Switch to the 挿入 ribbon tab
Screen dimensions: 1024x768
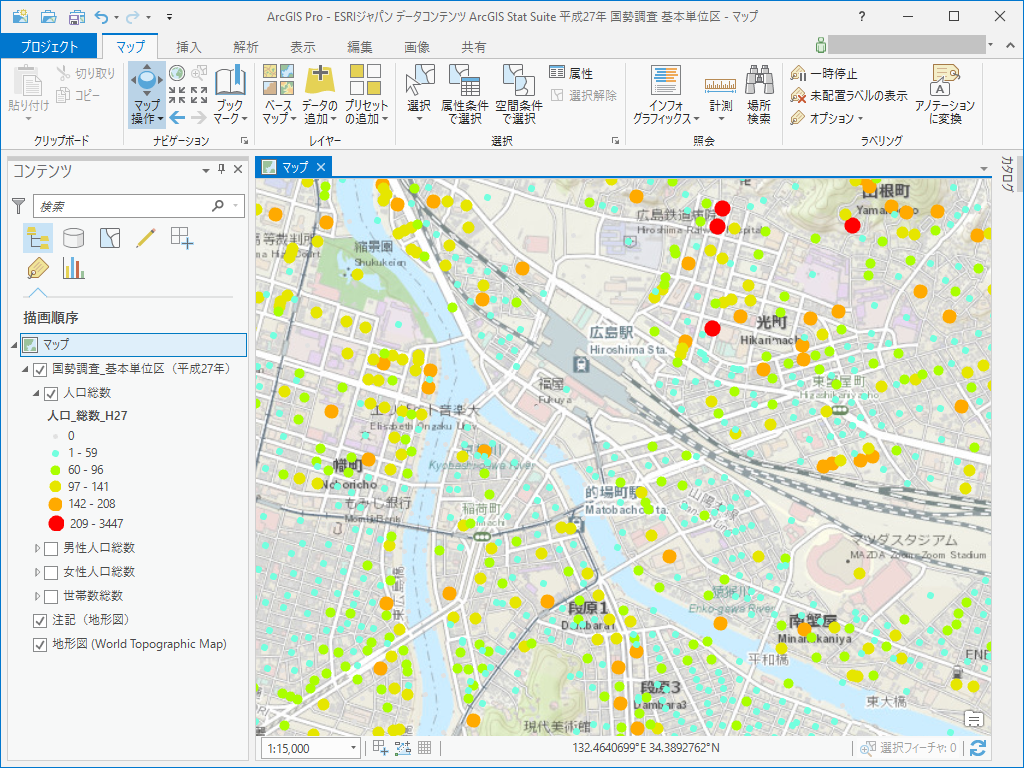coord(189,47)
